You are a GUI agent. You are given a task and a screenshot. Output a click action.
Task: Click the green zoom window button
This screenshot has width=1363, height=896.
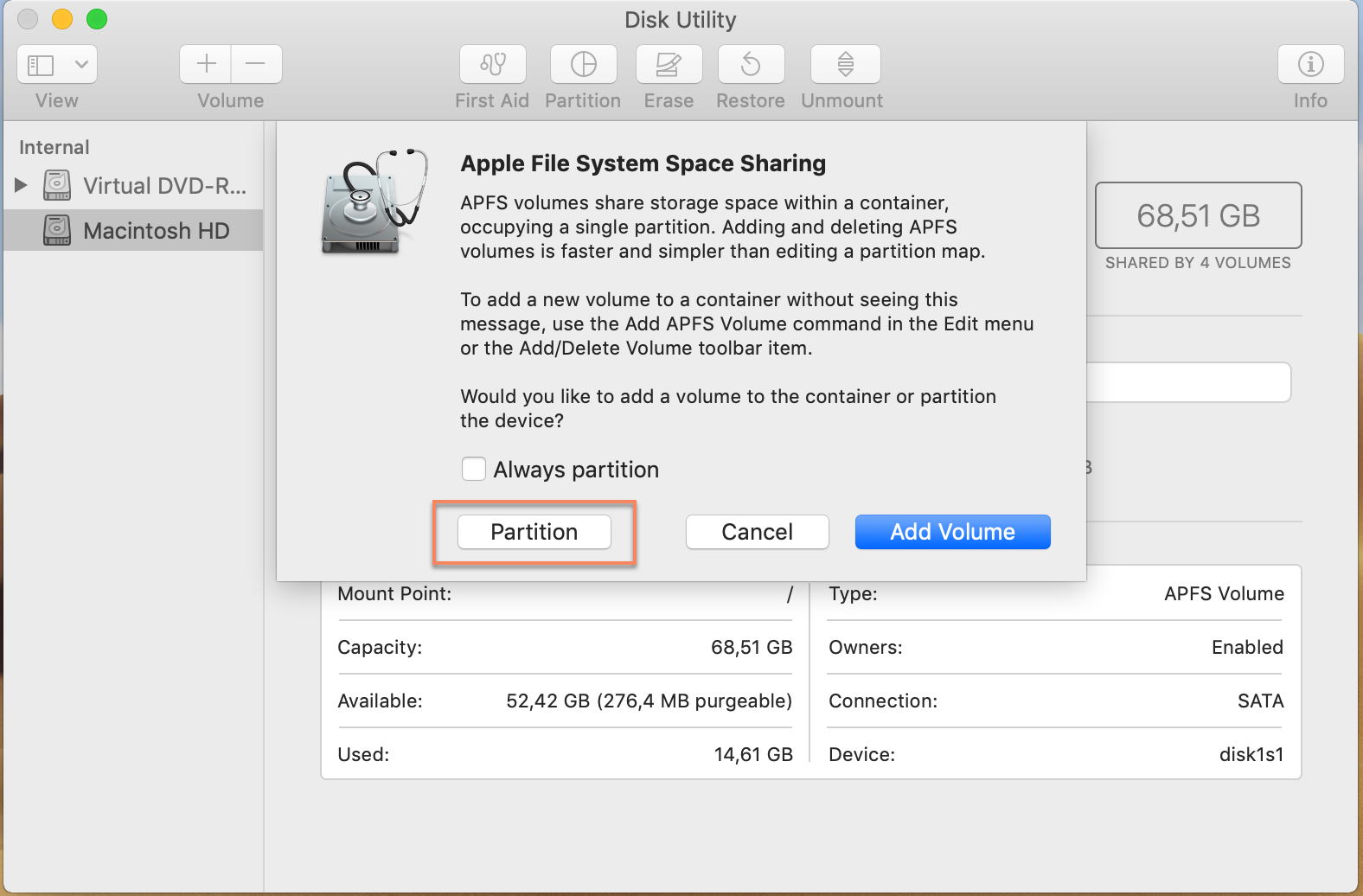click(x=97, y=19)
